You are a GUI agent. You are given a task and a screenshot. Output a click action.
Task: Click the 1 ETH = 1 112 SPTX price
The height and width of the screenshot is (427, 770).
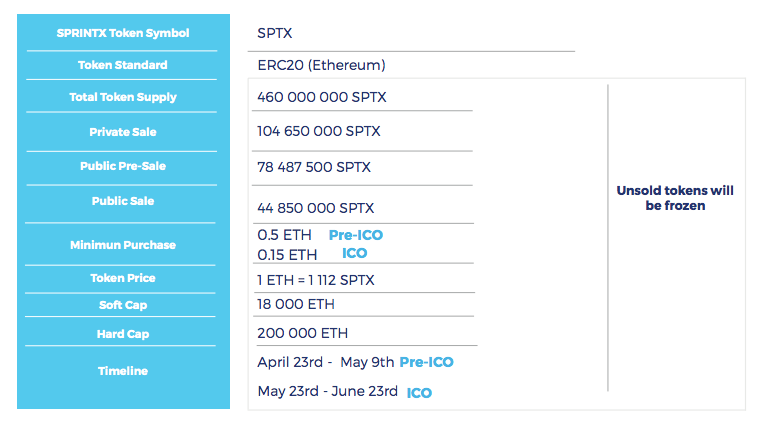click(x=315, y=280)
